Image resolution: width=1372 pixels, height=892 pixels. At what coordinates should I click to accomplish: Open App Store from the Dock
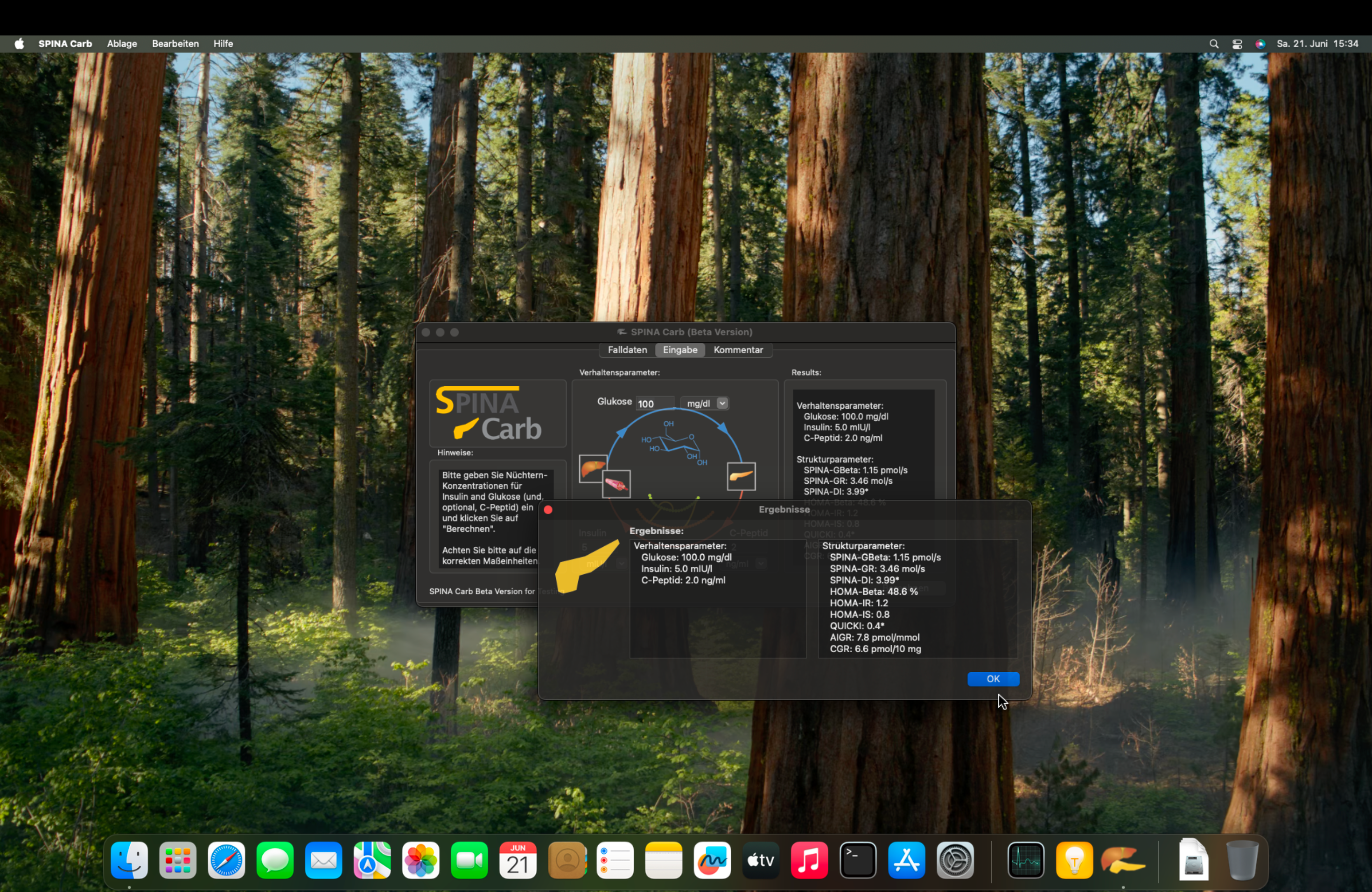(907, 860)
